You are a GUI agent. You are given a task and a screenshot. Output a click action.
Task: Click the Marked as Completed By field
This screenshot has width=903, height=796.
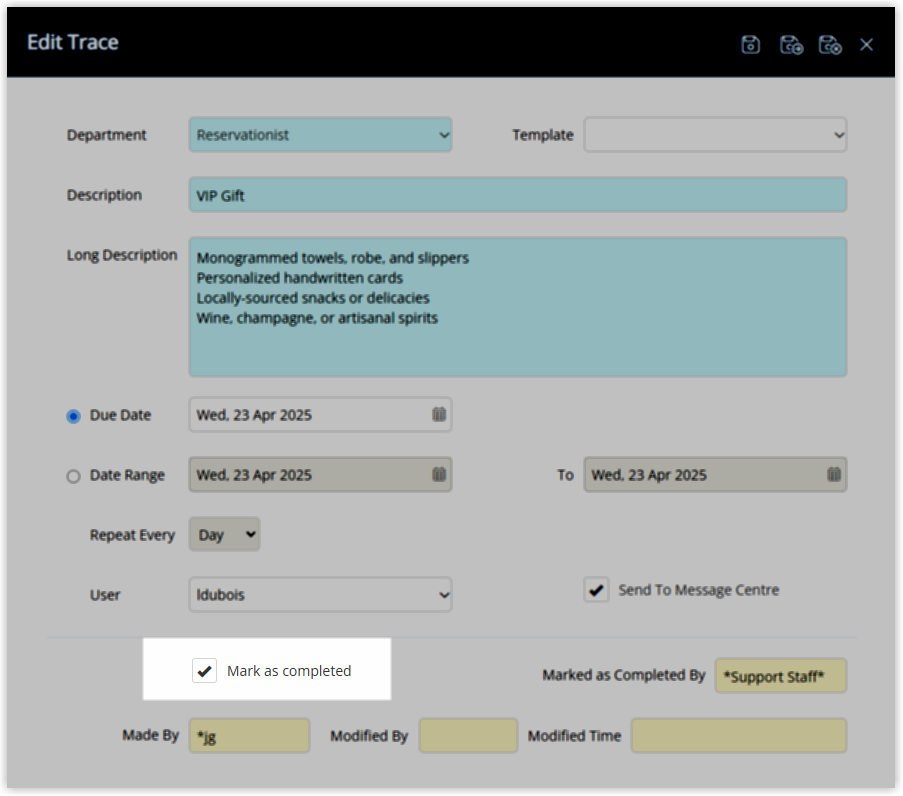click(x=781, y=676)
